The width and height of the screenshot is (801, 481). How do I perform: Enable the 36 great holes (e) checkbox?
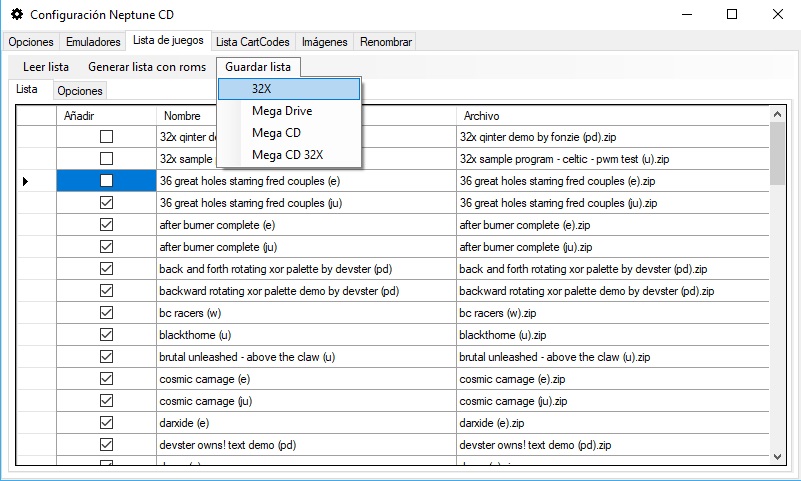(x=106, y=181)
